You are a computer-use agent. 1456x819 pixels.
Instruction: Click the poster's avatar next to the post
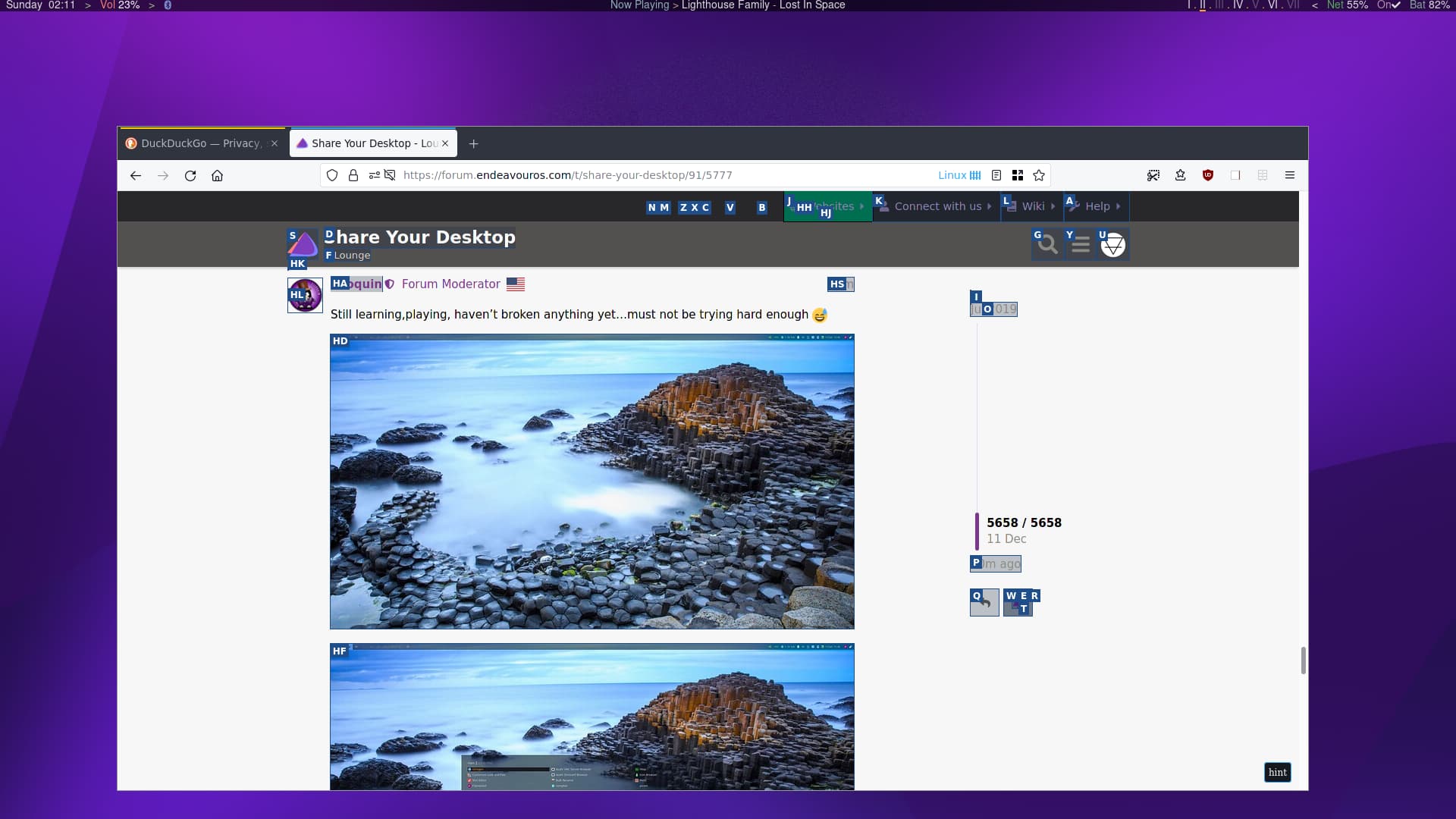304,295
